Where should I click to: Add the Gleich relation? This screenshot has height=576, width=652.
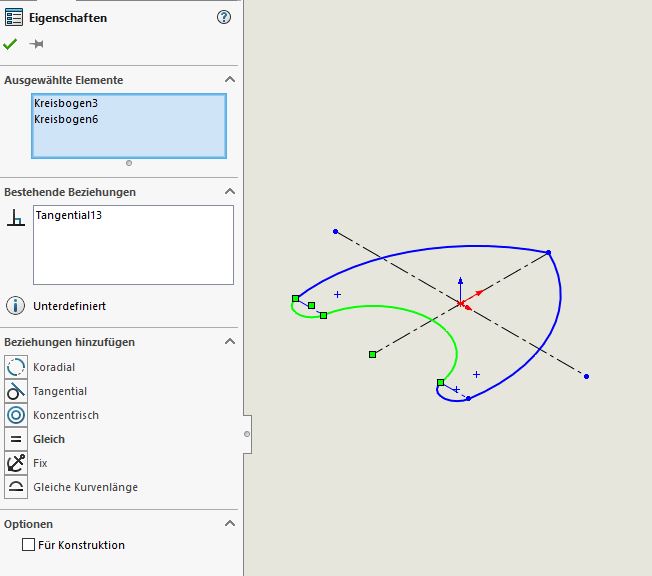(x=49, y=439)
